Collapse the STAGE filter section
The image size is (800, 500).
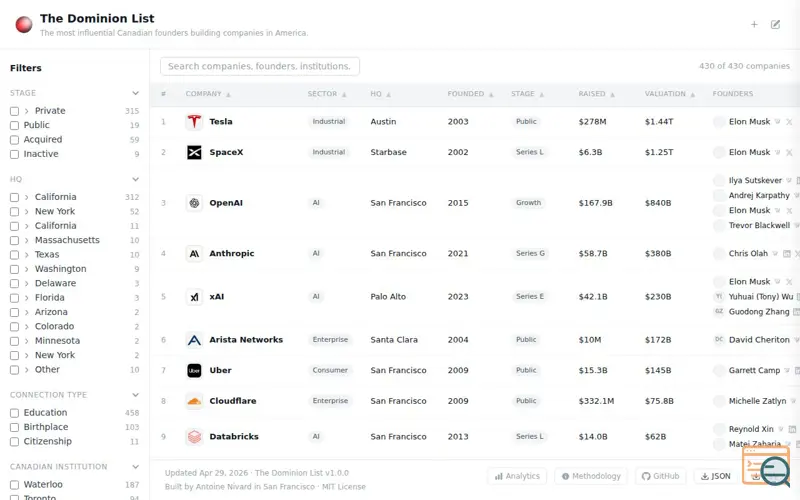(x=135, y=93)
